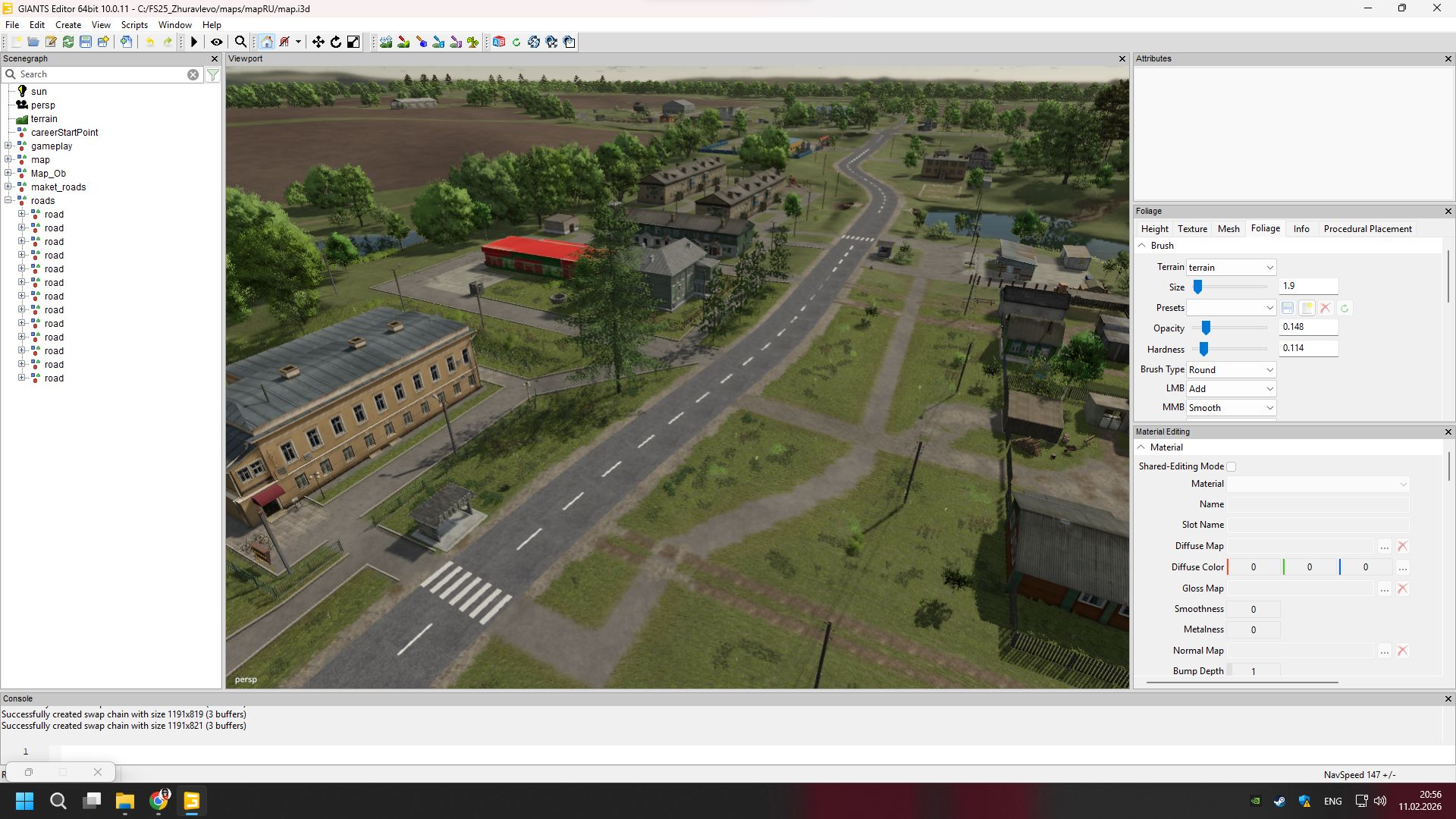Toggle the home camera framing button

pyautogui.click(x=267, y=42)
